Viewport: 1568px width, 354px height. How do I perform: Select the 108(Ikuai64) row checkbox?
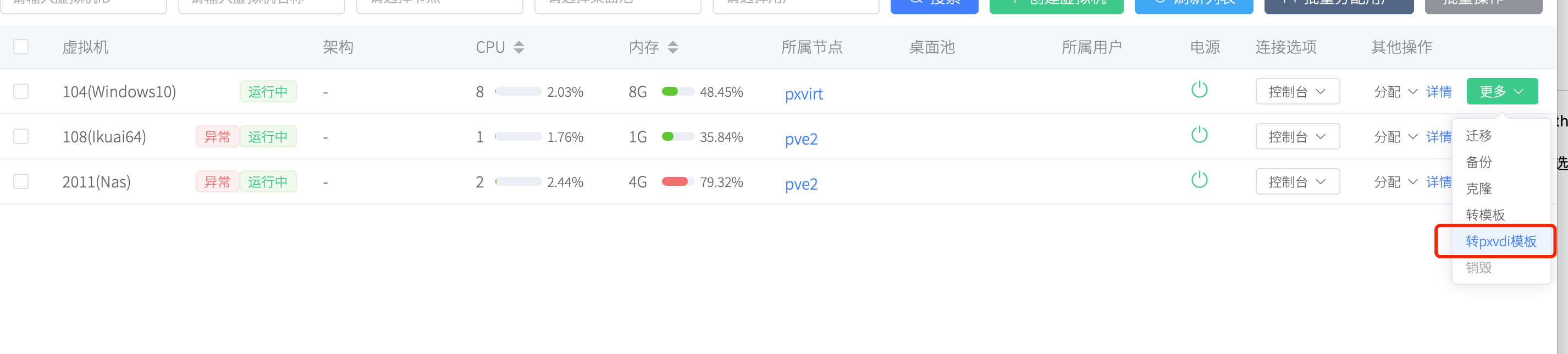coord(21,136)
